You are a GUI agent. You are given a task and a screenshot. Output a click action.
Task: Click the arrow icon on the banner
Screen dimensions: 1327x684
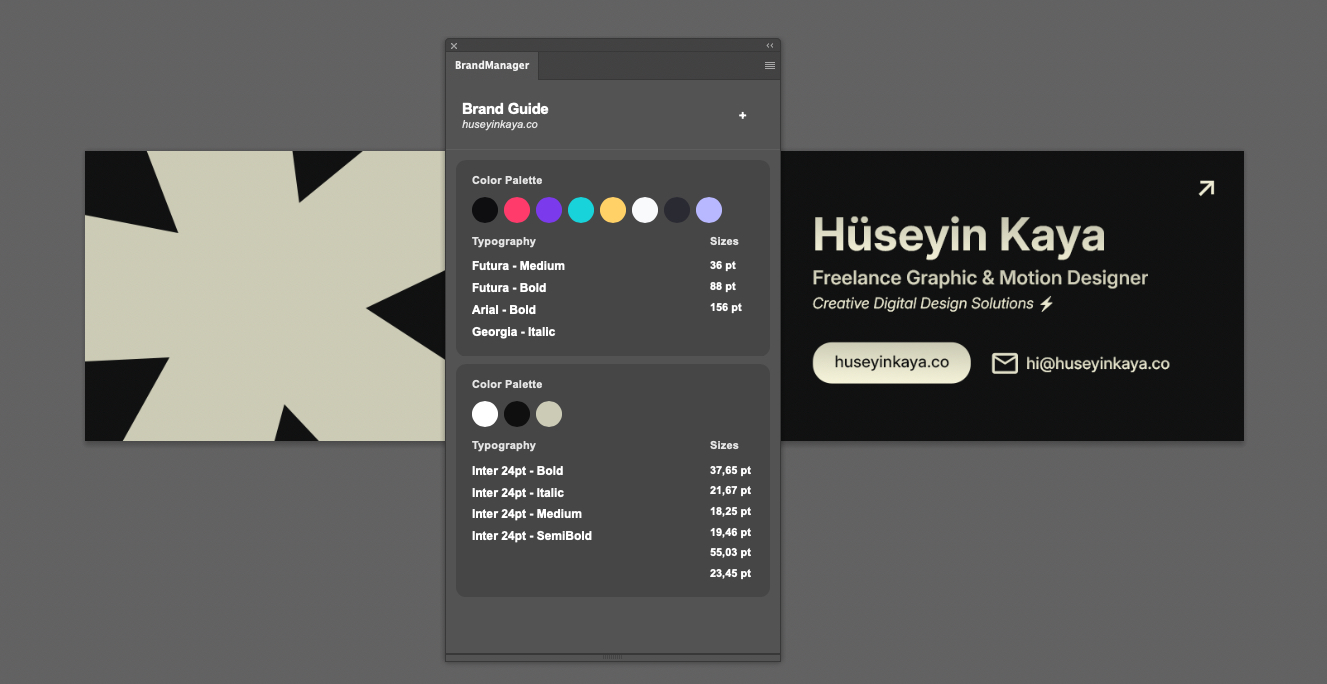[1206, 188]
